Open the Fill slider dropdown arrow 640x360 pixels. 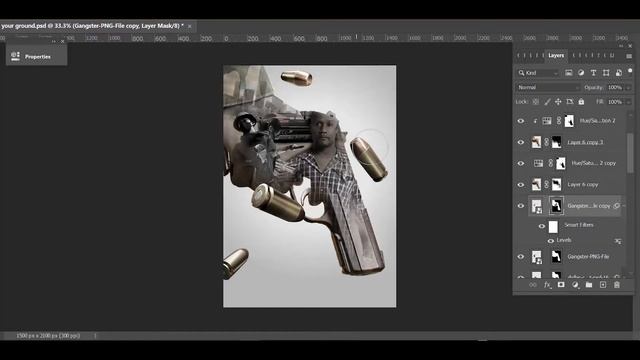pyautogui.click(x=629, y=102)
